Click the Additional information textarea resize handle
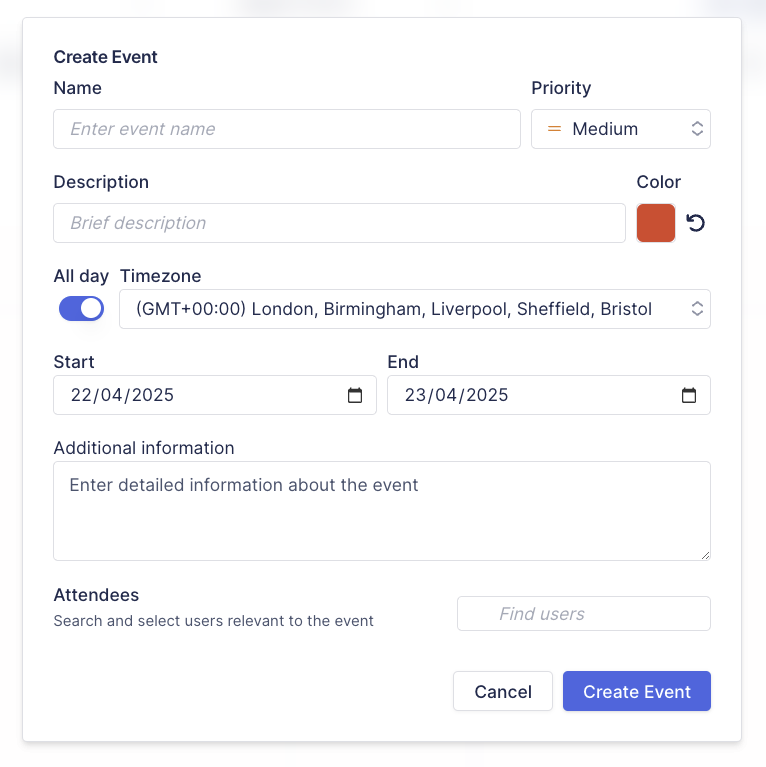766x767 pixels. tap(705, 555)
